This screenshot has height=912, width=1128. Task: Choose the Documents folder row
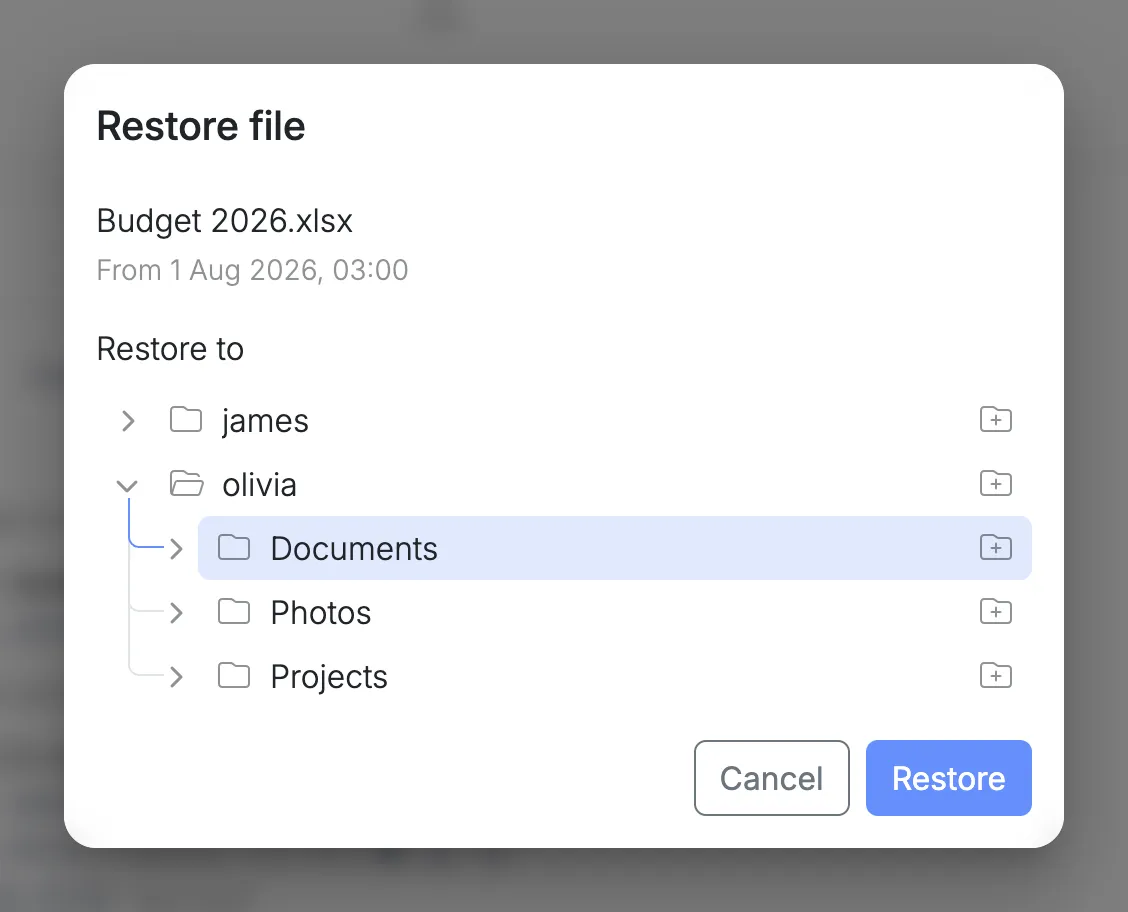[615, 548]
